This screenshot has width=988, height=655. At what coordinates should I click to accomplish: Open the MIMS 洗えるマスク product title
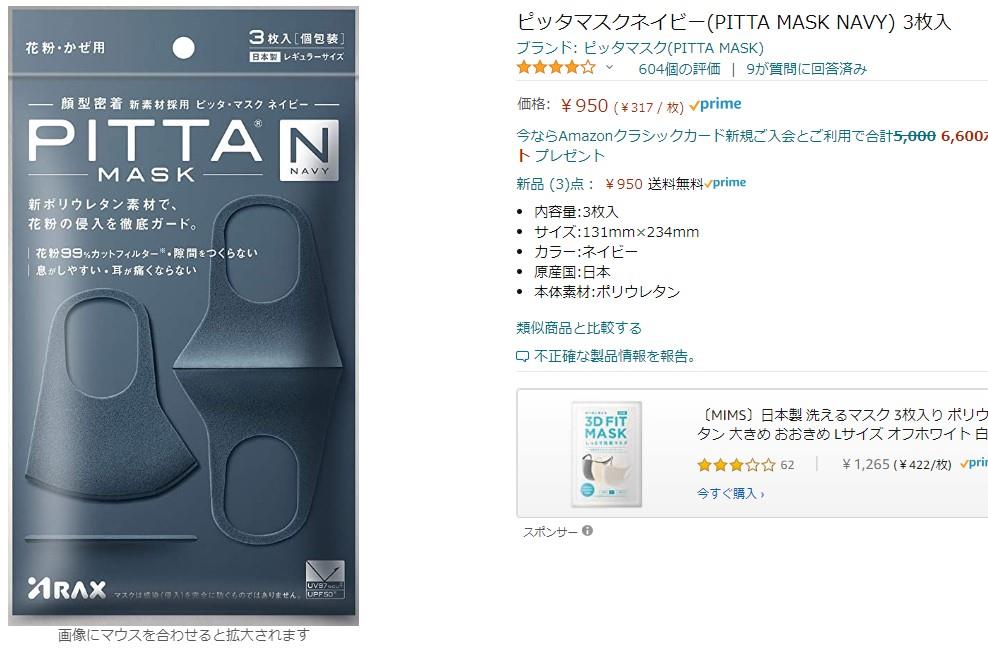(842, 424)
